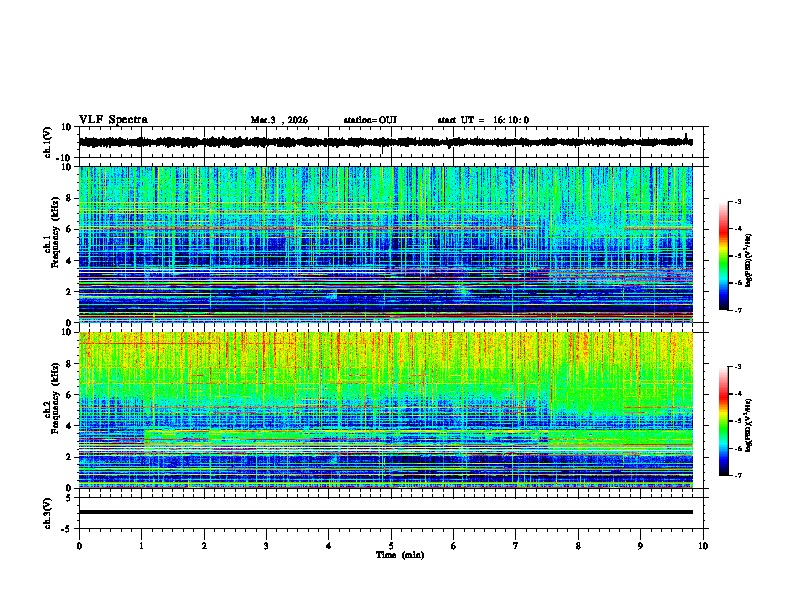Click the "VLF Spectra" plot title
The height and width of the screenshot is (612, 792).
coord(113,120)
